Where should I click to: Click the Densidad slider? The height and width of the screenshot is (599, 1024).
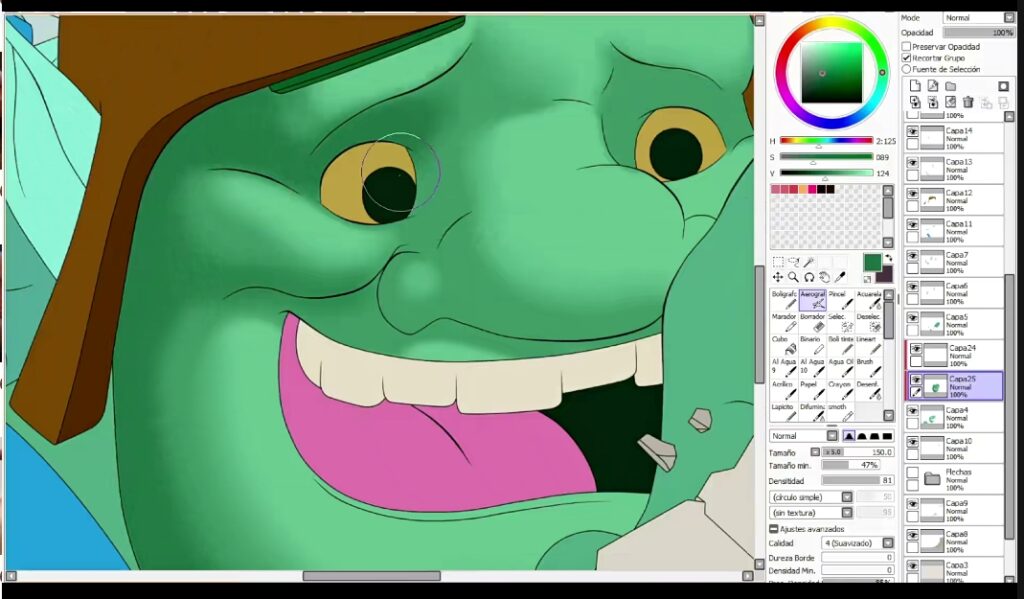click(x=849, y=481)
